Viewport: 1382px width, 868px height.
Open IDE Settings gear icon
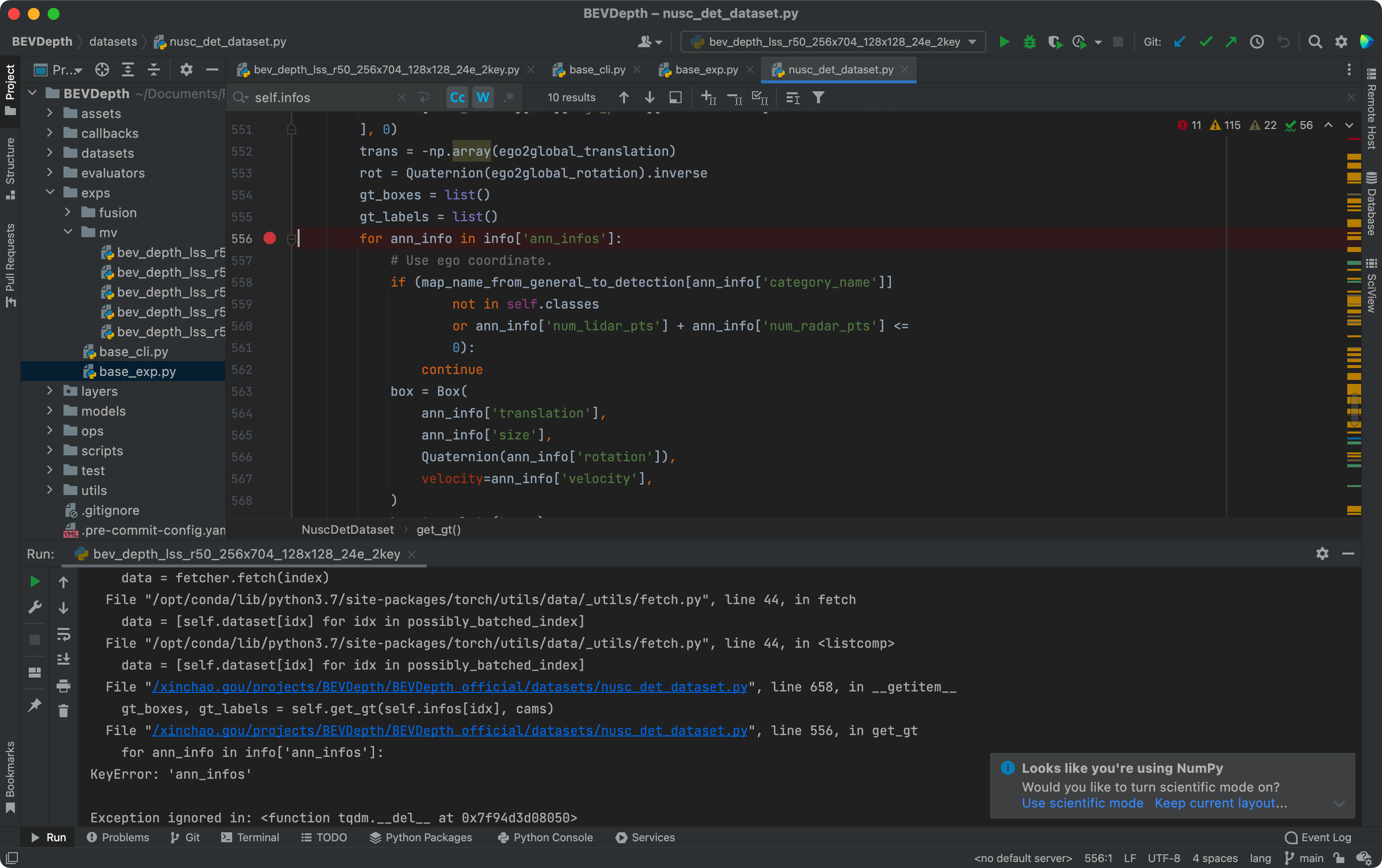tap(1341, 41)
